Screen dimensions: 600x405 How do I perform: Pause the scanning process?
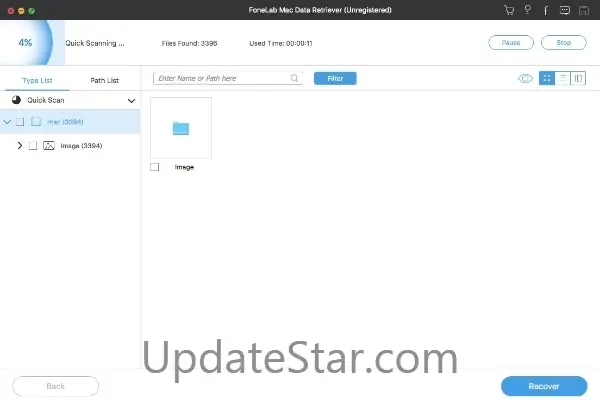[x=511, y=42]
